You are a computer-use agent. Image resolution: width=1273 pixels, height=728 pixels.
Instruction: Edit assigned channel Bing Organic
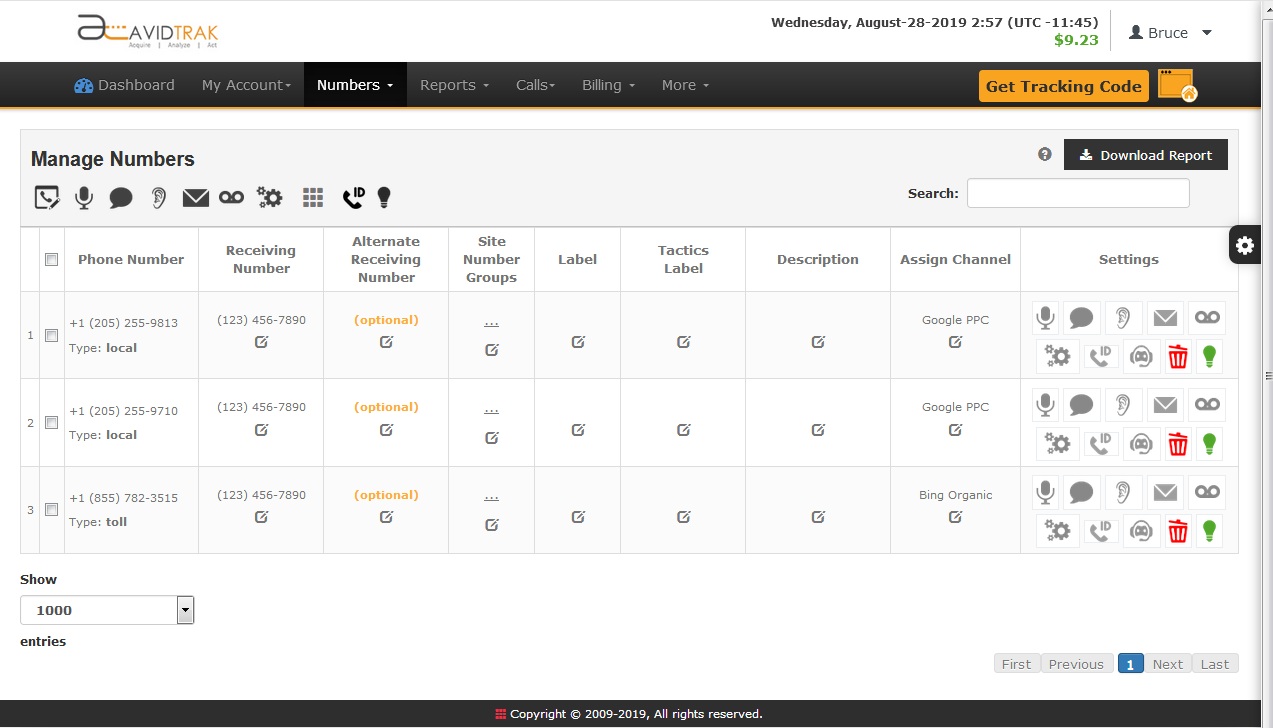click(x=955, y=517)
